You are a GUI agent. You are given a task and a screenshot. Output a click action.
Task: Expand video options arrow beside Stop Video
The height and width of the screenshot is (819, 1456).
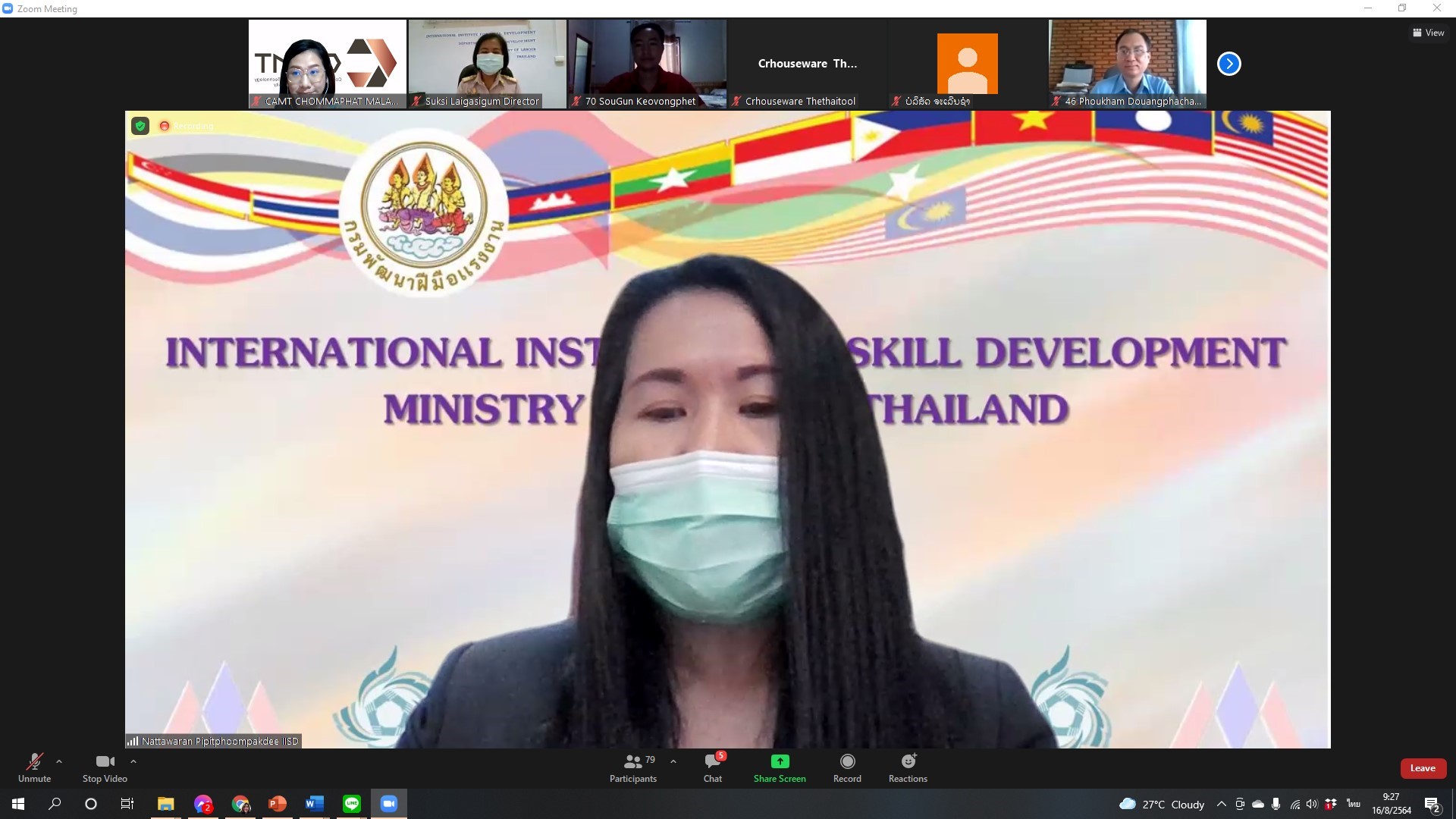point(133,761)
